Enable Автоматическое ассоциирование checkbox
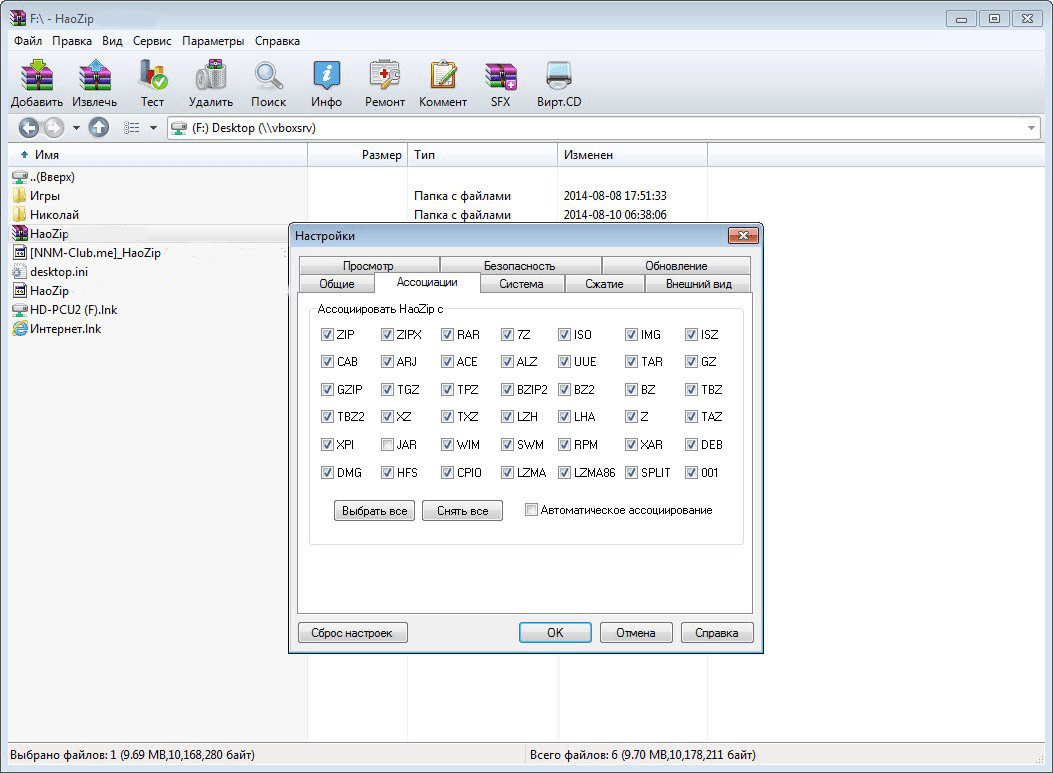This screenshot has height=773, width=1053. click(x=531, y=510)
